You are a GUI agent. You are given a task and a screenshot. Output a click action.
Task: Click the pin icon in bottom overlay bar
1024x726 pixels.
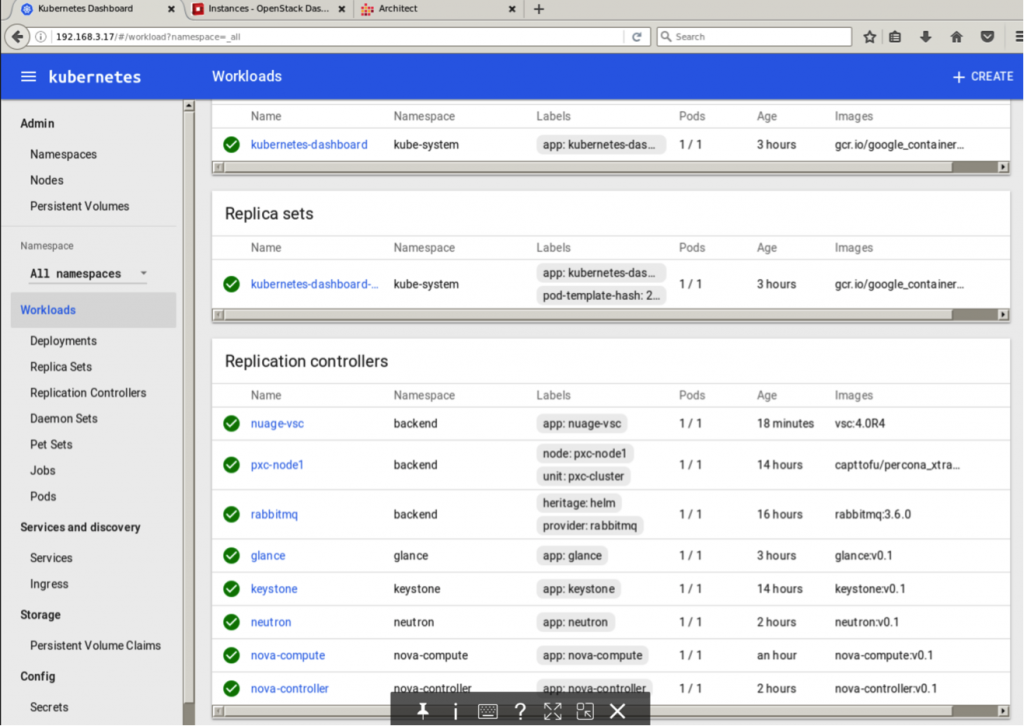pyautogui.click(x=423, y=711)
